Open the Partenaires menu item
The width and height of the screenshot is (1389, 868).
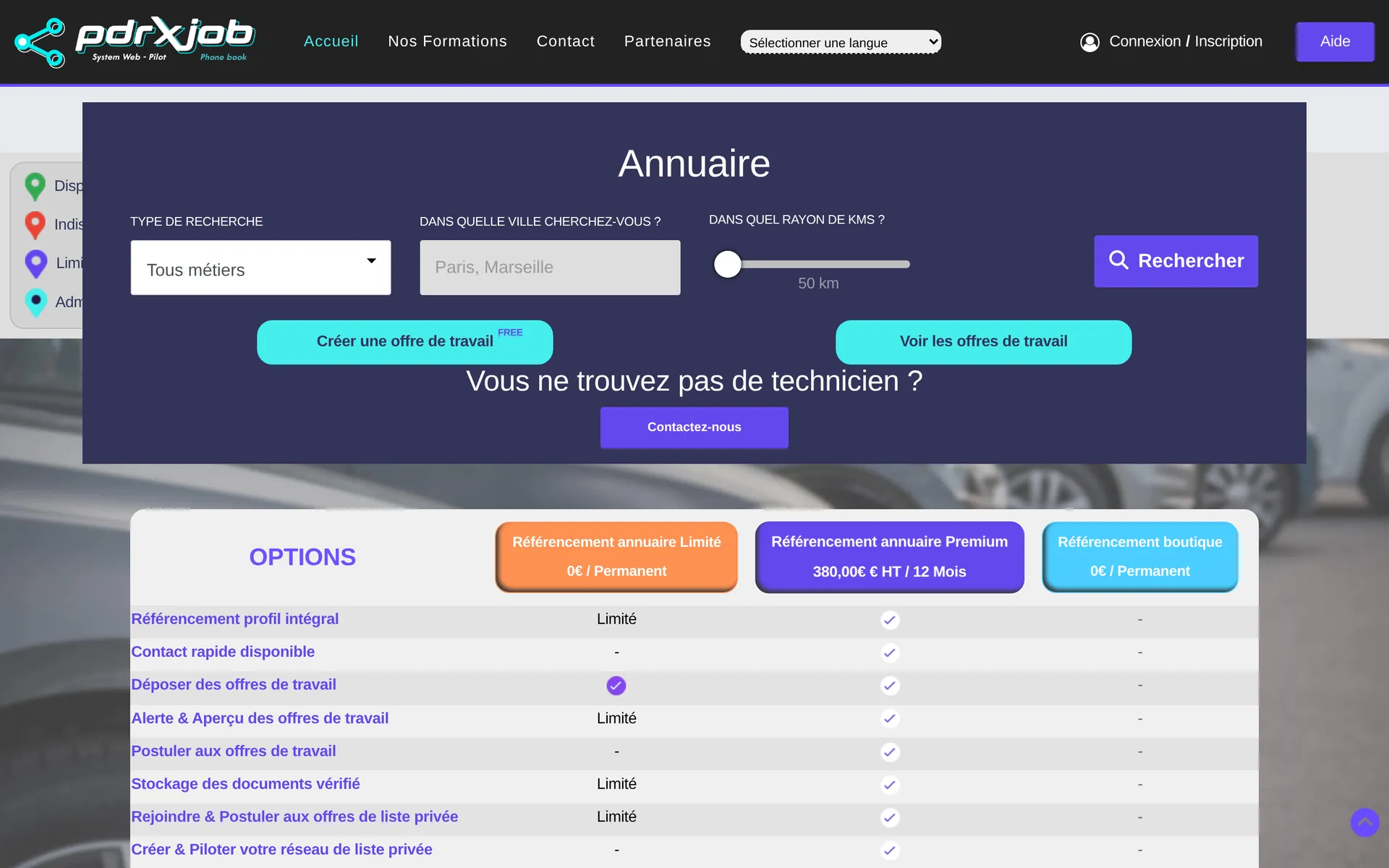coord(667,41)
